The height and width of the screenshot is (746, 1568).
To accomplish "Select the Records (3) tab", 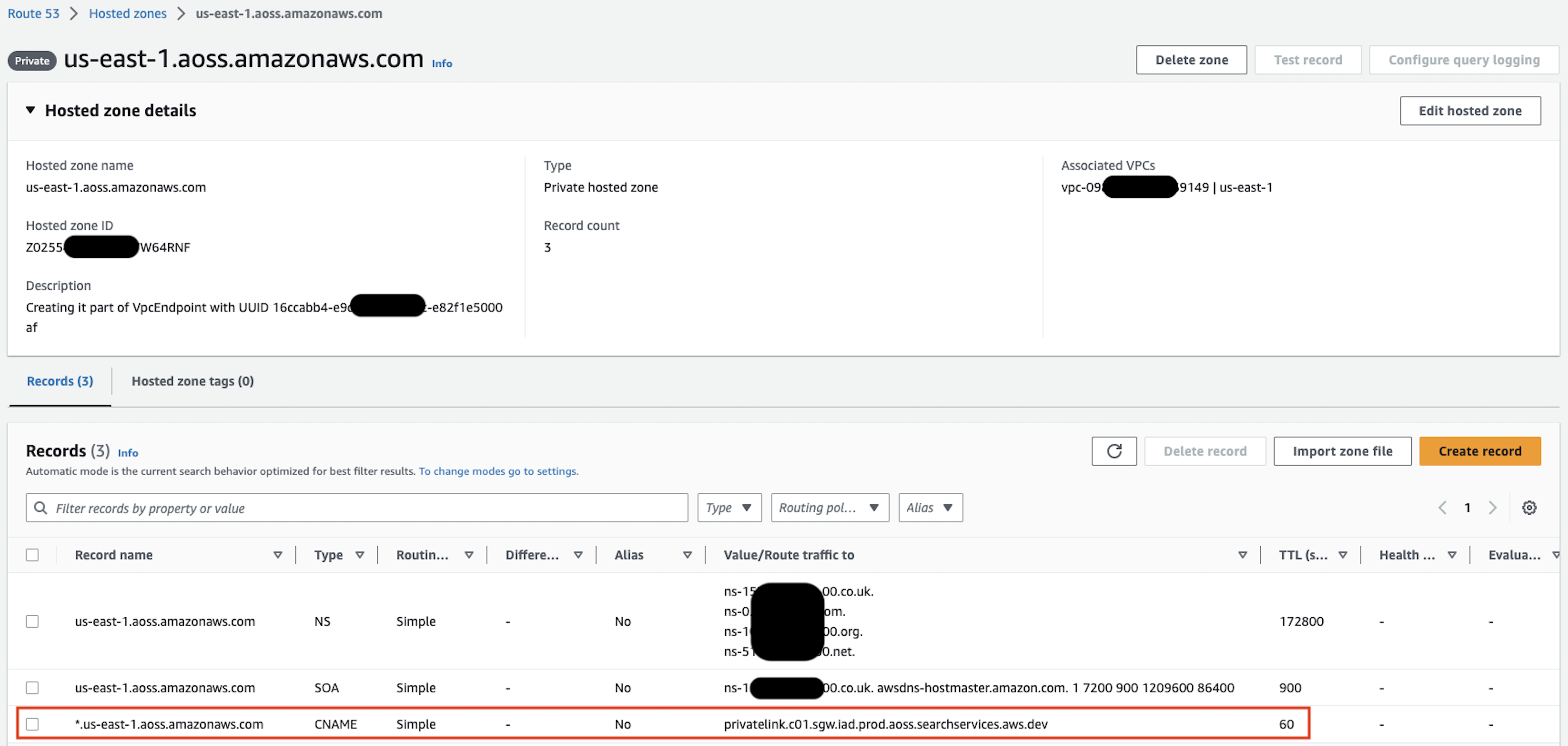I will pyautogui.click(x=60, y=381).
